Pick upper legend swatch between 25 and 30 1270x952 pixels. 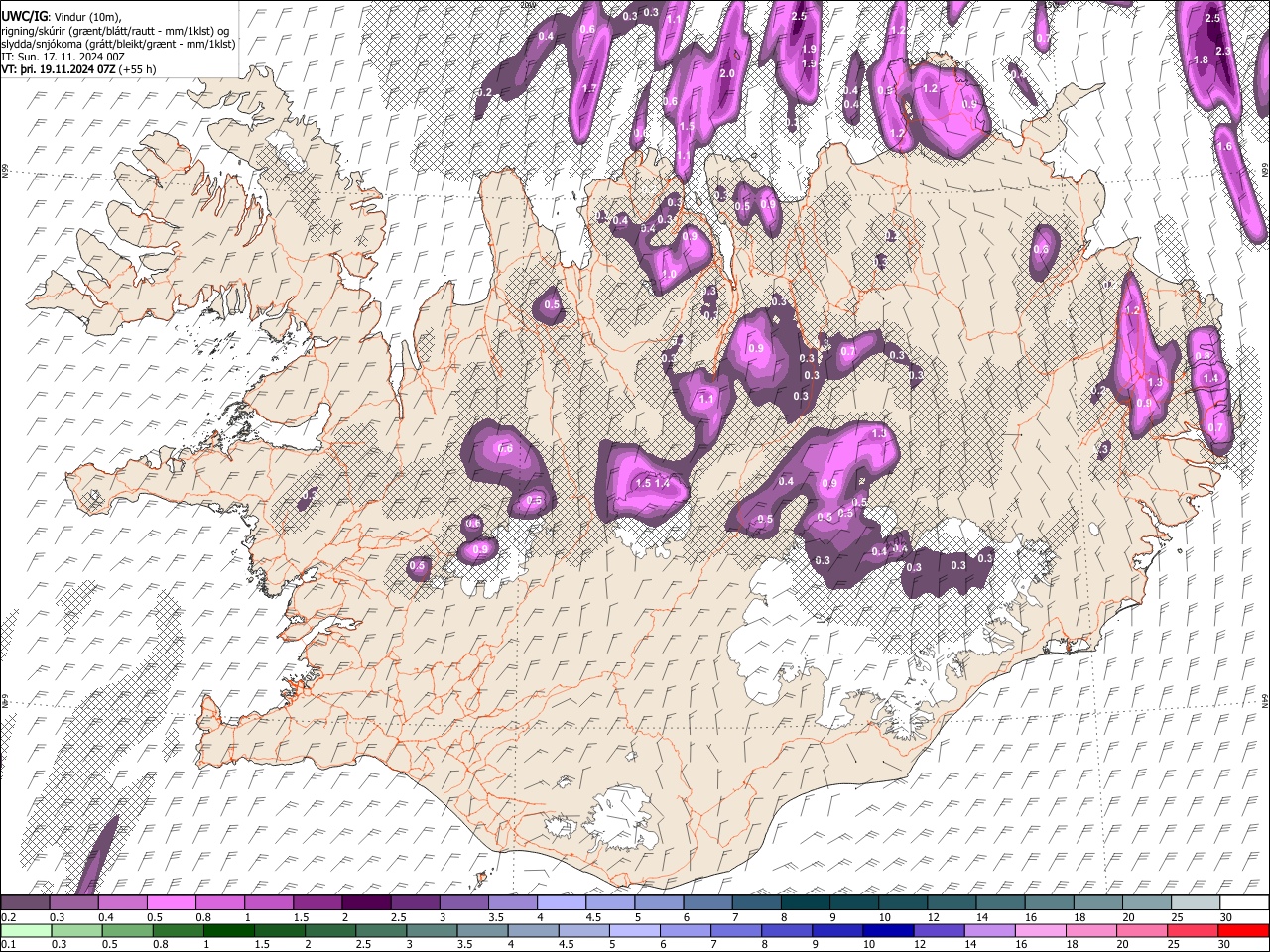click(1194, 902)
